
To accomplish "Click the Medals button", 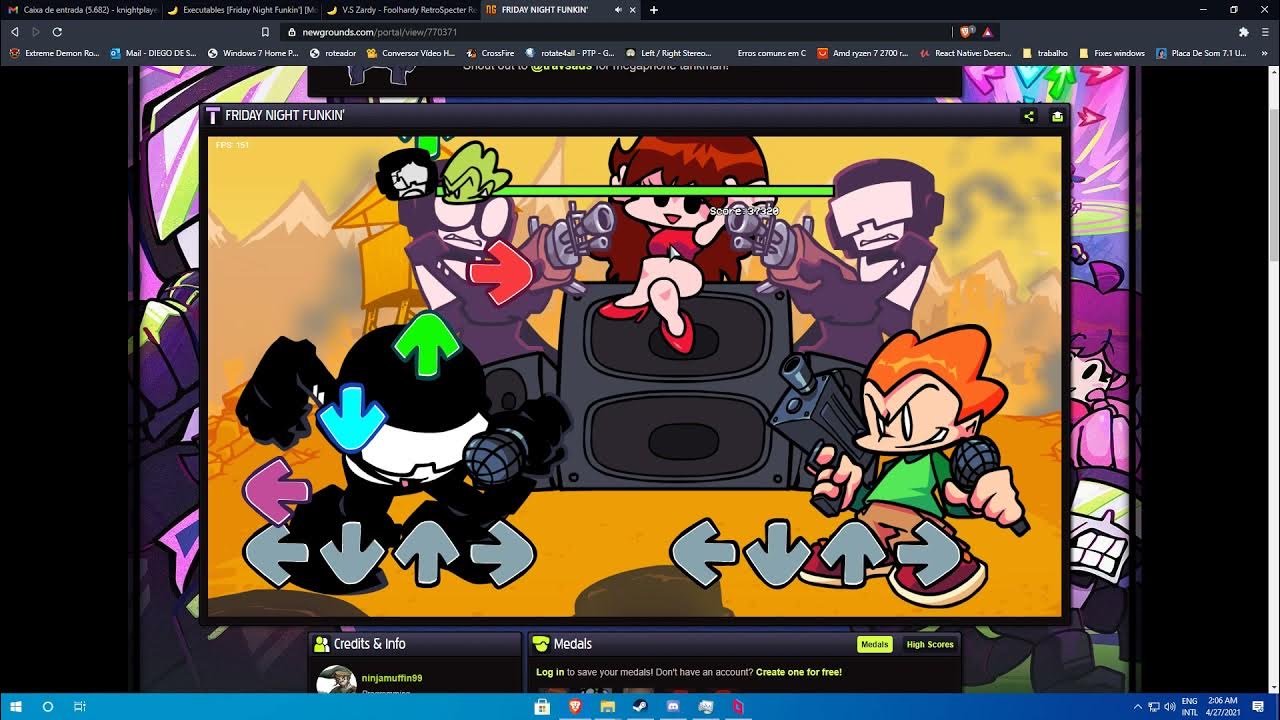I will pos(875,644).
